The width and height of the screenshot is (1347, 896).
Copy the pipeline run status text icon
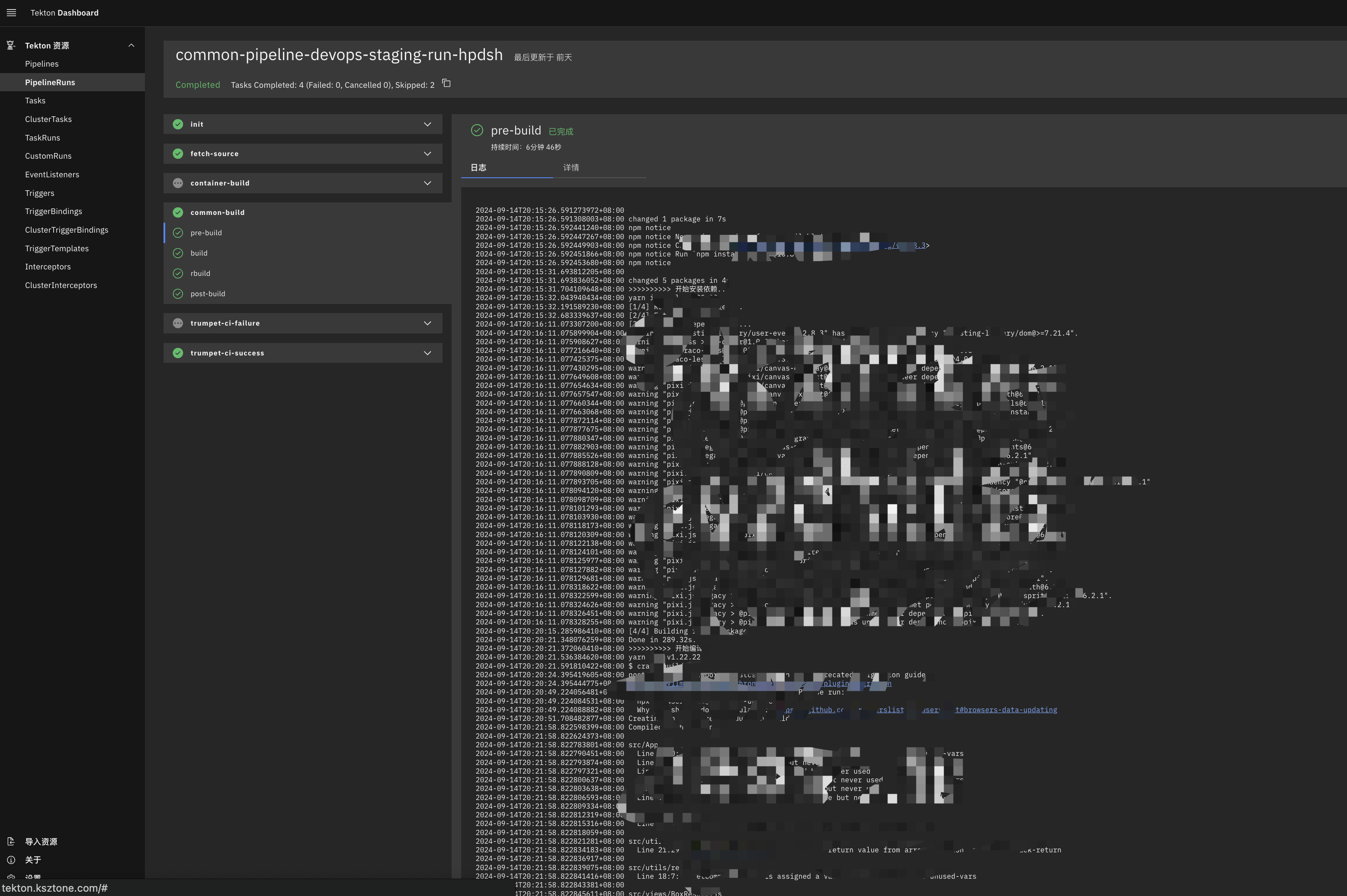click(446, 83)
